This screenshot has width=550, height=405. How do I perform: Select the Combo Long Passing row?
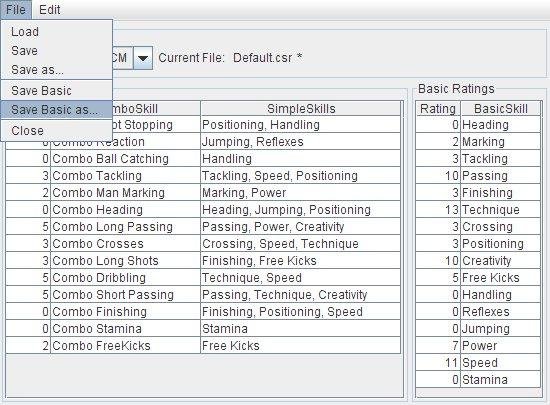[x=203, y=227]
